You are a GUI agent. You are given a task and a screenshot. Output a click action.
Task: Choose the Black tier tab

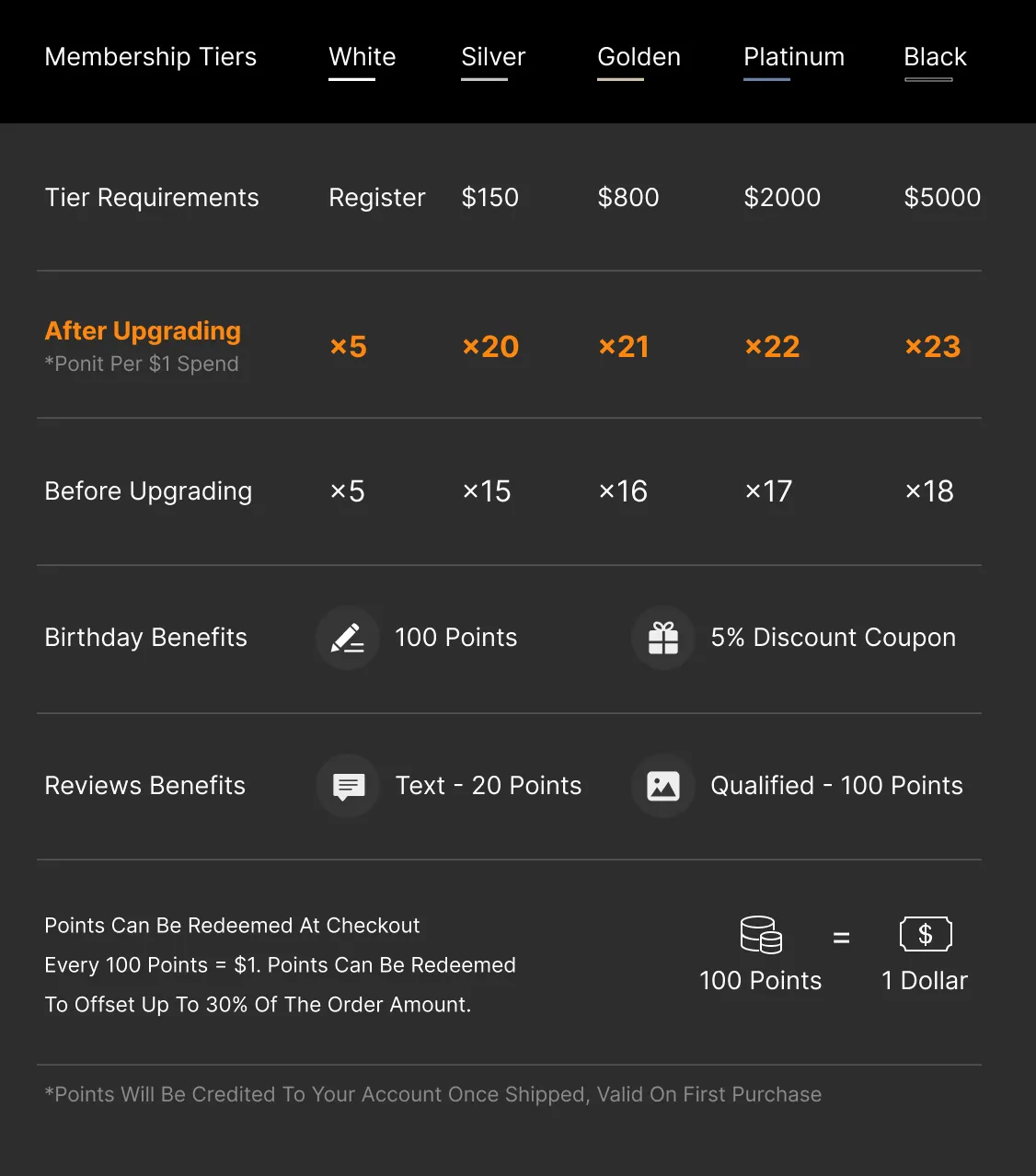tap(935, 57)
